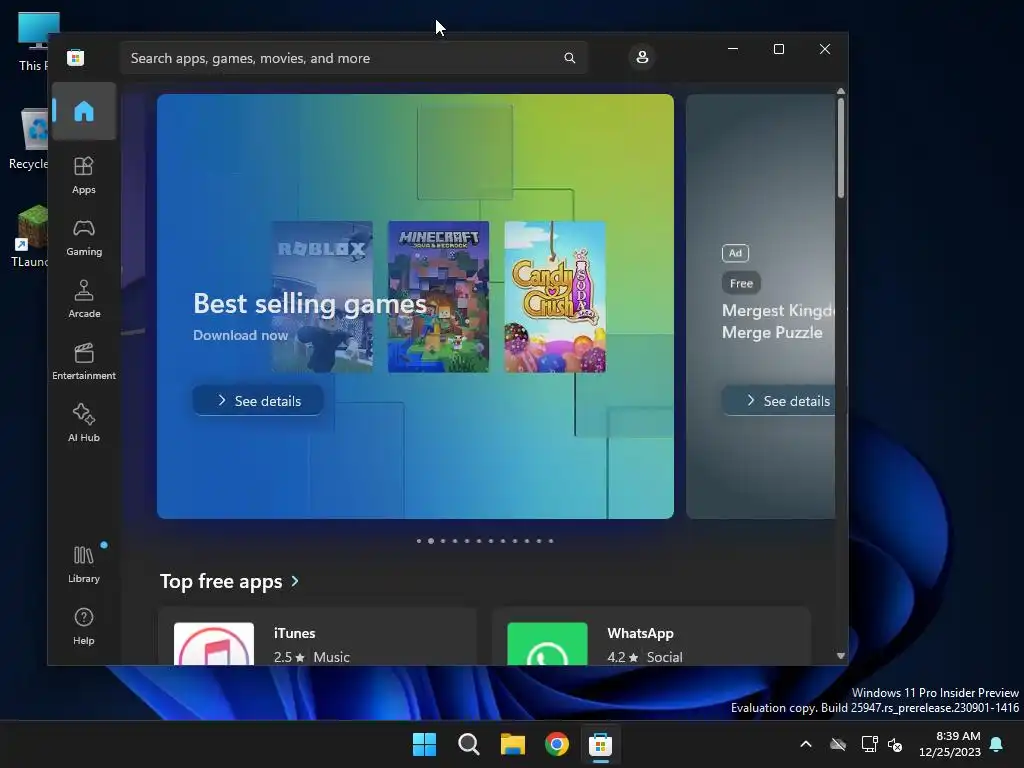Open Help in the Store sidebar
1024x768 pixels.
84,626
